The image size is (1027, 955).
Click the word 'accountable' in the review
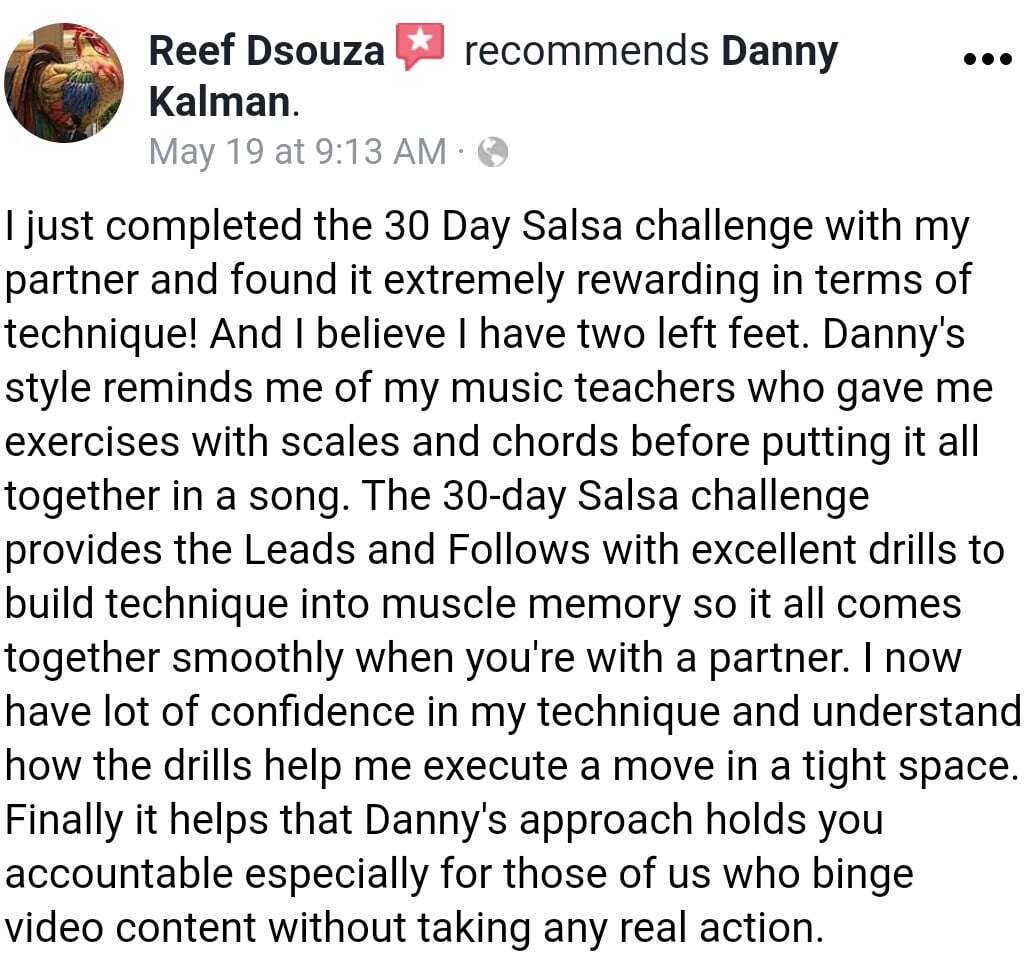pos(119,874)
